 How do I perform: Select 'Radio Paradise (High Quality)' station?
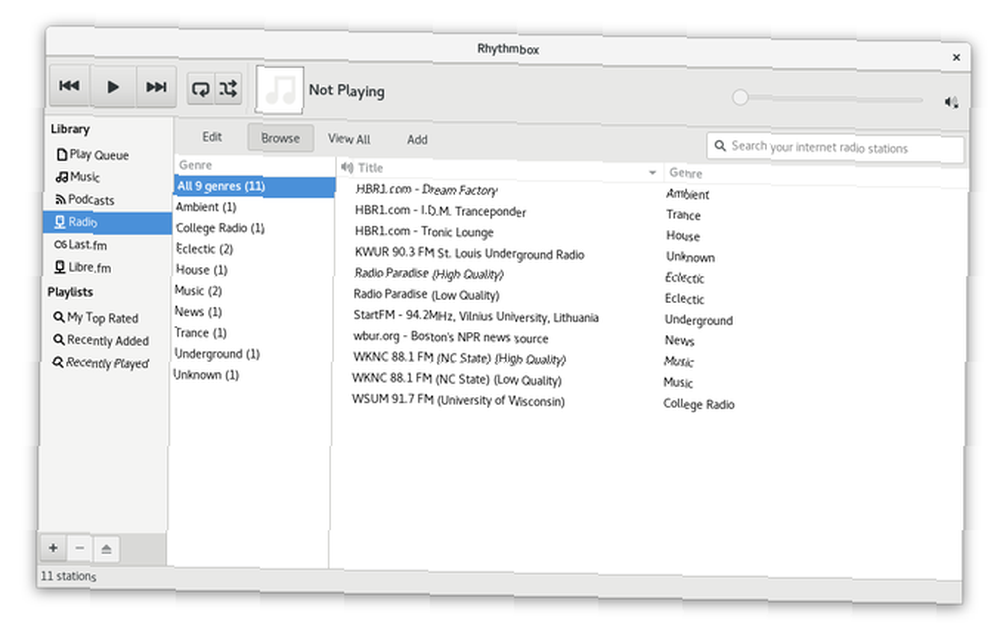point(429,274)
